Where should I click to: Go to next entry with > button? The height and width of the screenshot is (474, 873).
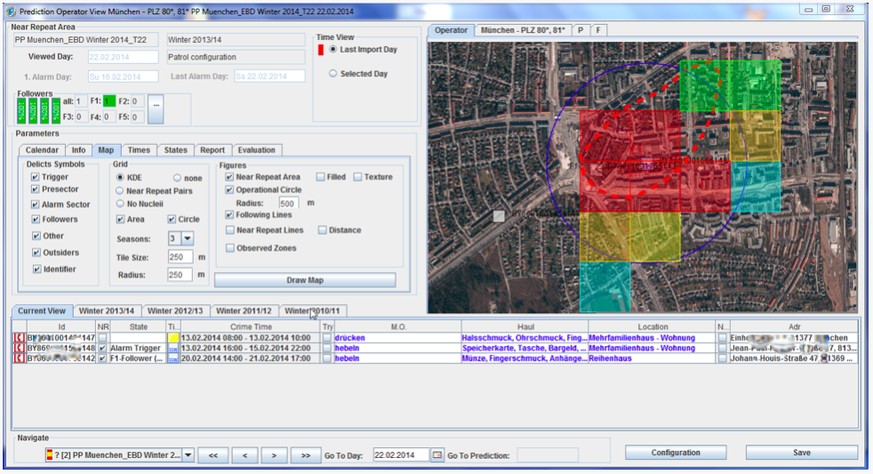pos(275,455)
